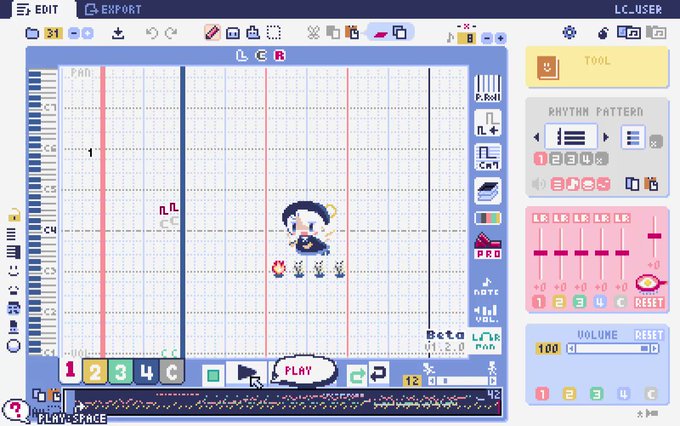The width and height of the screenshot is (680, 426).
Task: Select track C tab
Action: pos(172,372)
